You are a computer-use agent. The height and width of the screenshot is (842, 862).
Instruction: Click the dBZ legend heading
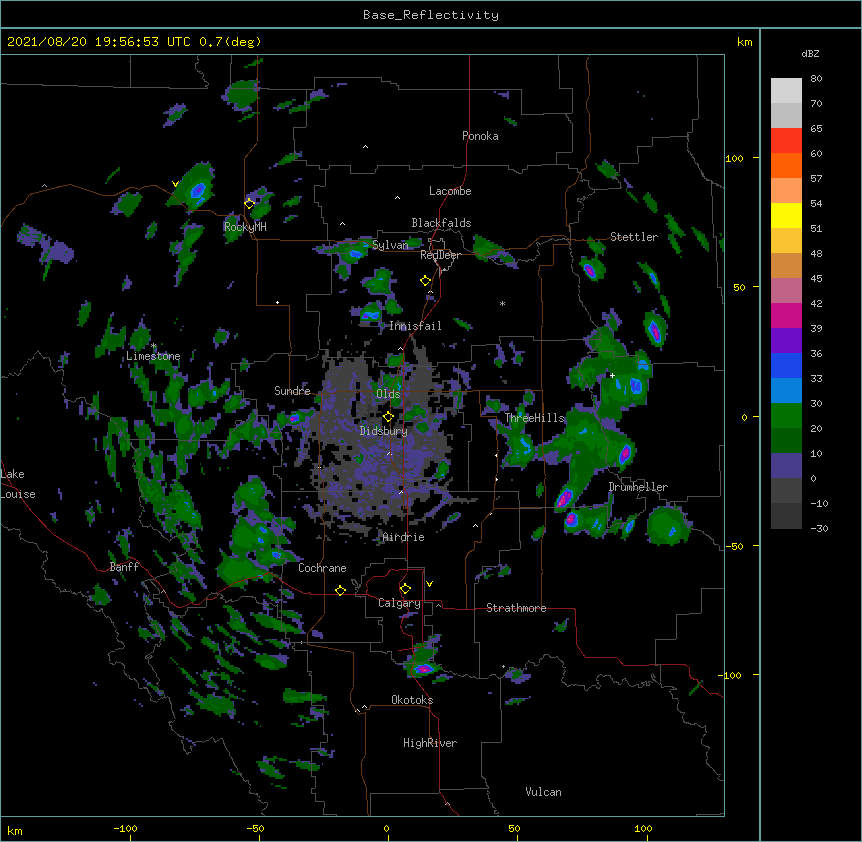[x=810, y=54]
